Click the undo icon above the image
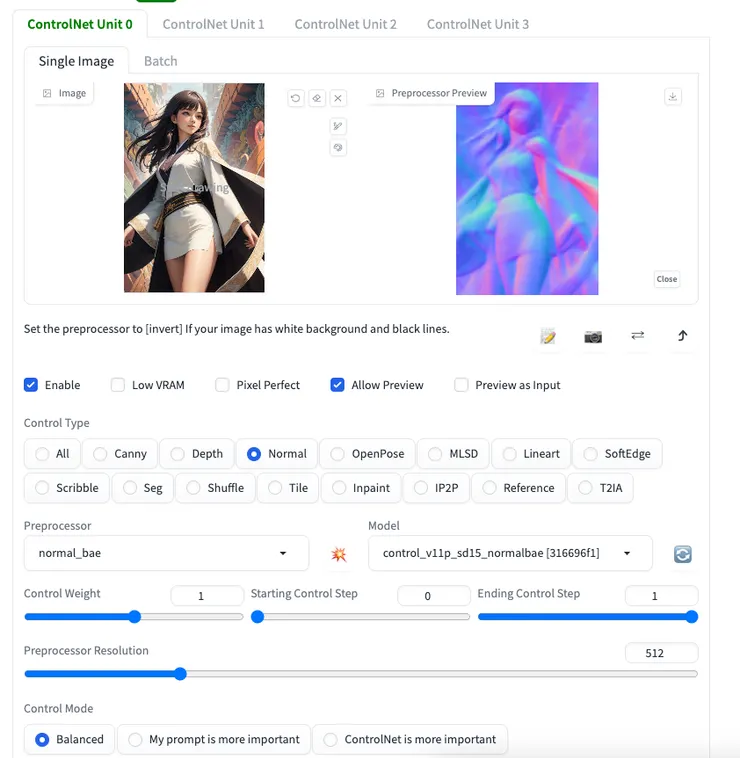This screenshot has height=758, width=740. 295,98
